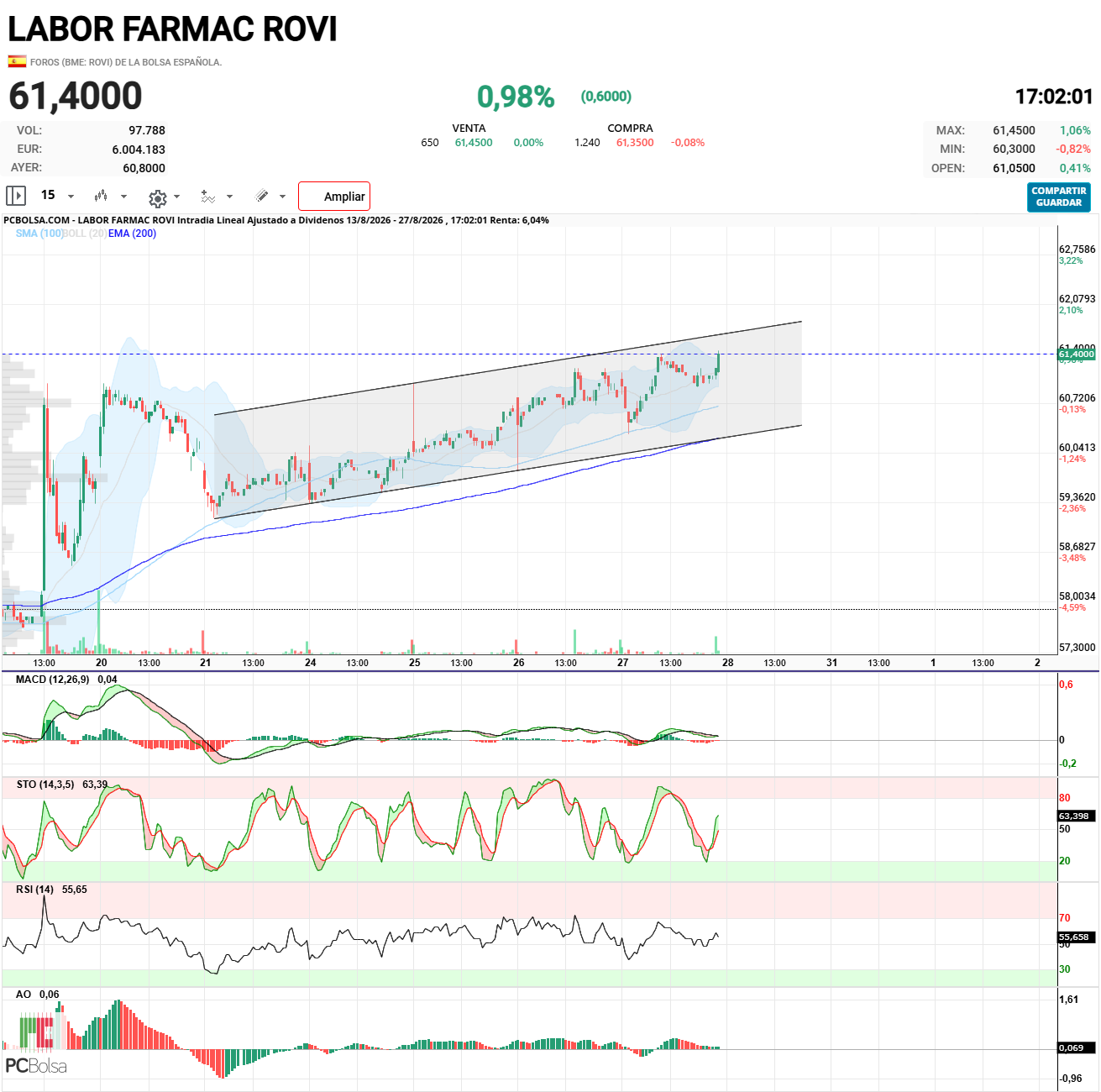Click the venta price 61,4500
Image resolution: width=1101 pixels, height=1092 pixels.
tap(474, 143)
